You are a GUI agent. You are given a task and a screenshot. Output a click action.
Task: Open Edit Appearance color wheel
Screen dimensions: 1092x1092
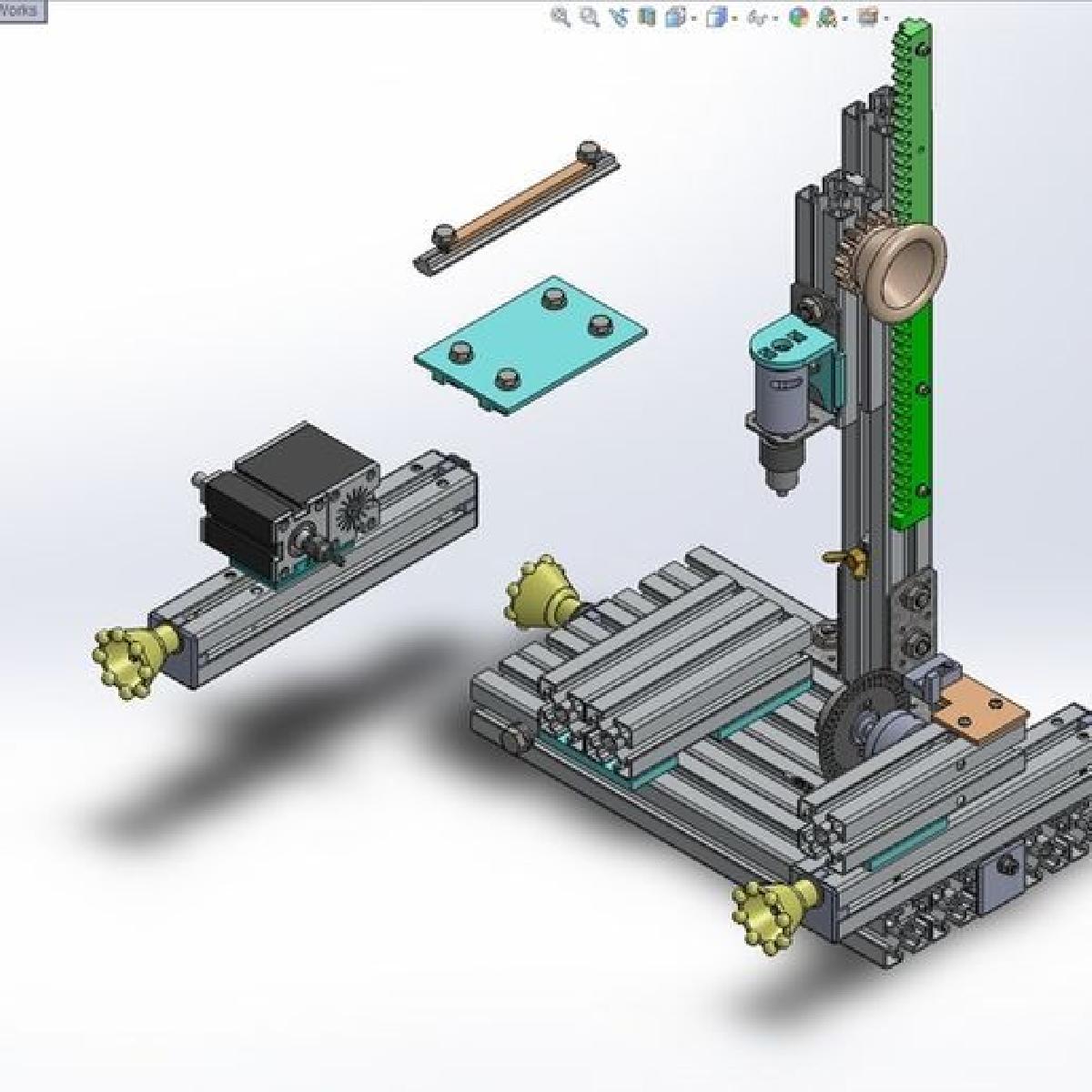tap(798, 16)
